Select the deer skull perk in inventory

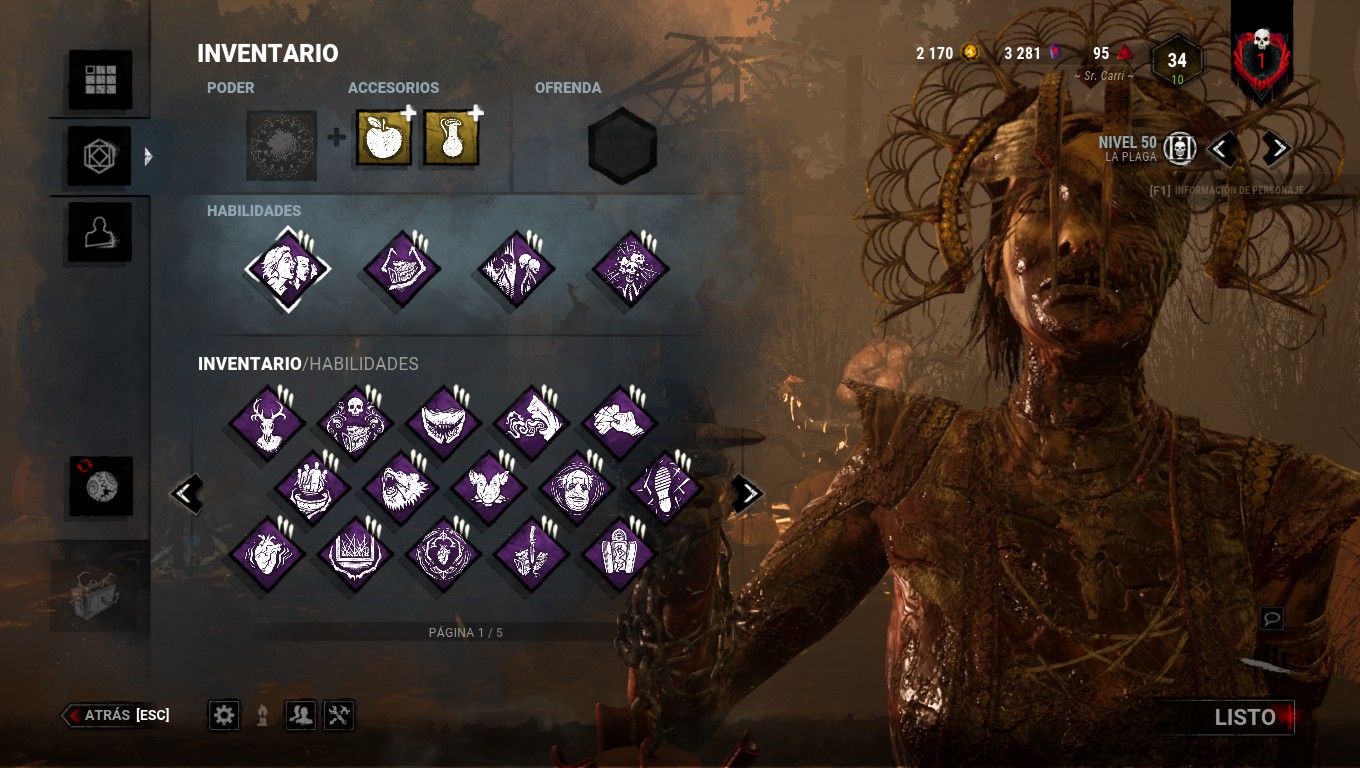click(267, 424)
